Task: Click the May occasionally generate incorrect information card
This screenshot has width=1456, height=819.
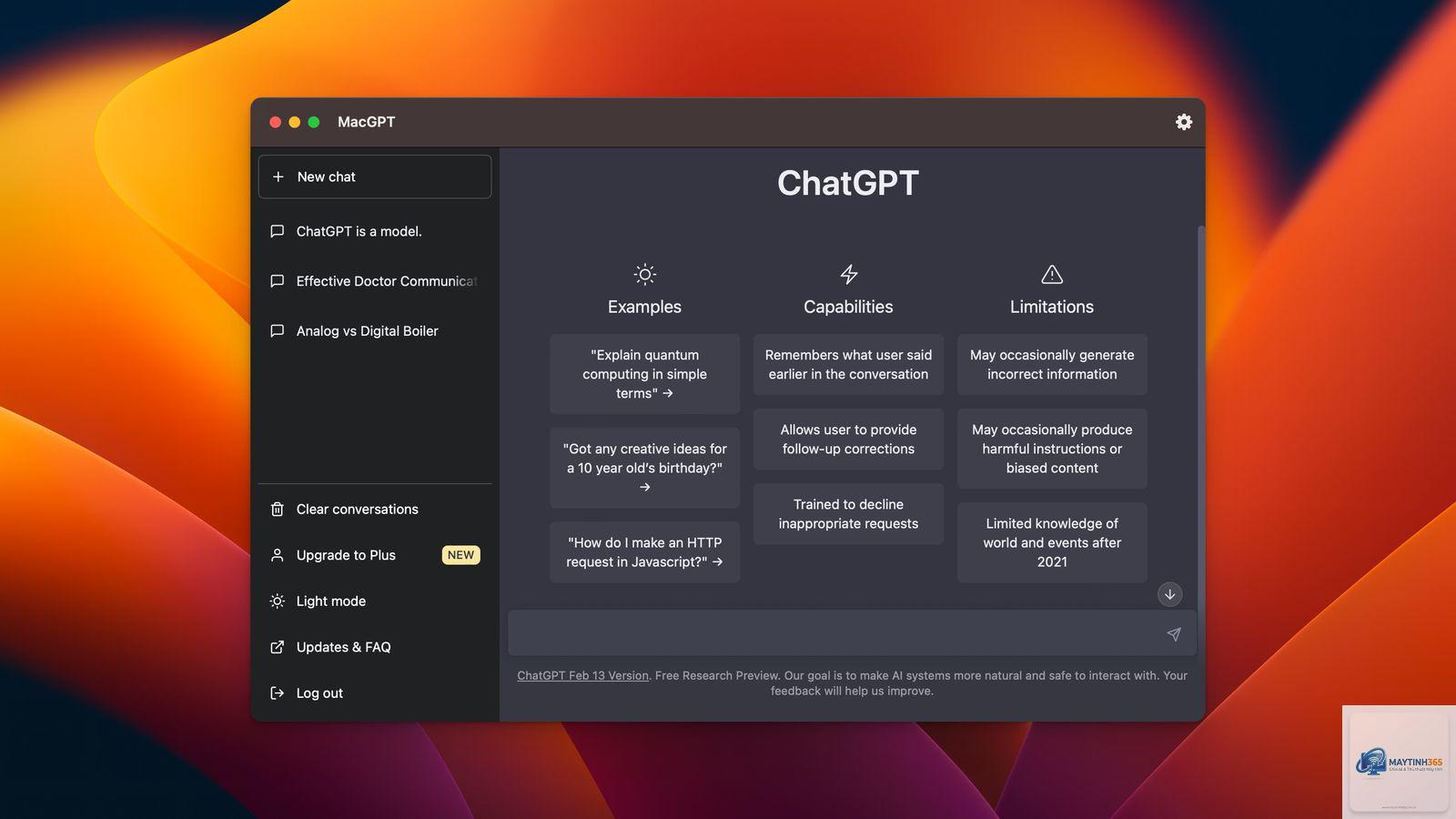Action: 1052,365
